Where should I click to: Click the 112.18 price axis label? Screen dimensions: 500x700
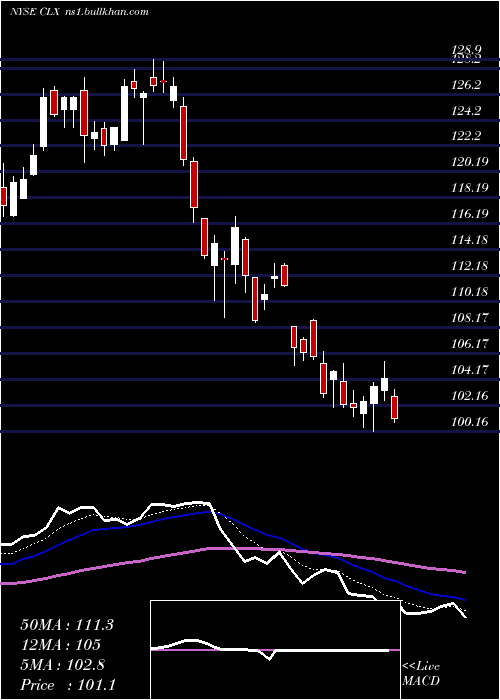470,266
